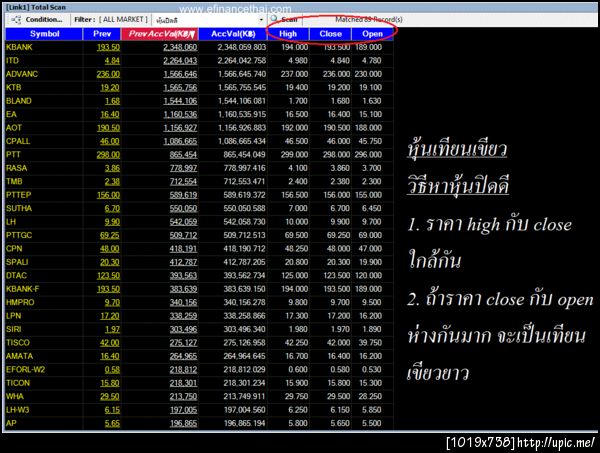Screen dimensions: 600x453
Task: Select the KTB symbol
Action: coord(14,88)
